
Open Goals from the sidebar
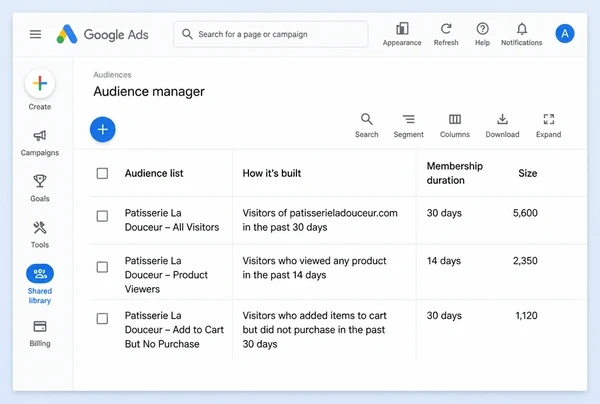(x=40, y=188)
